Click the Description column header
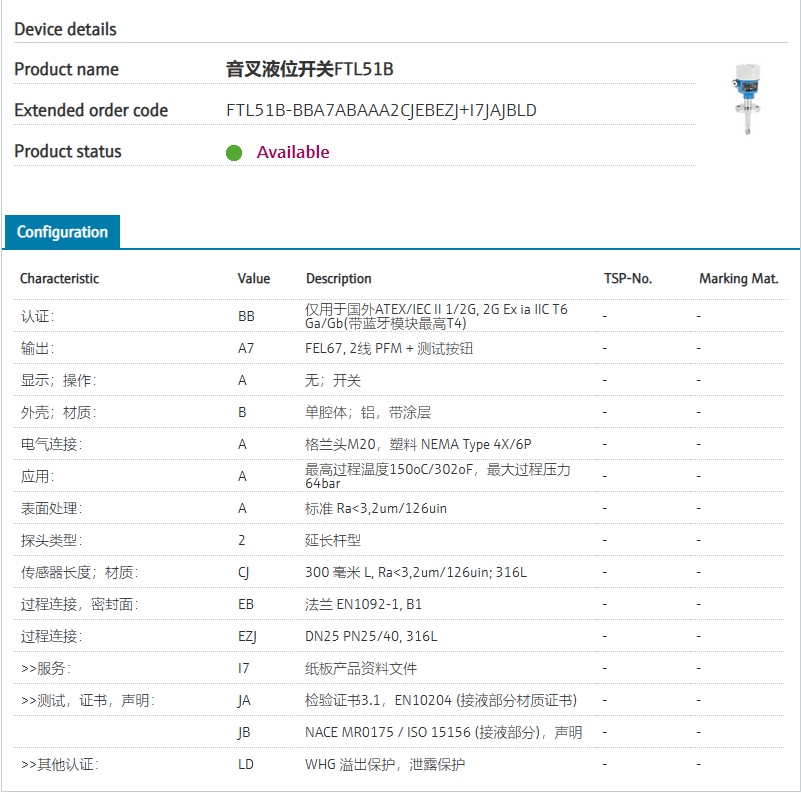The image size is (801, 793). click(338, 279)
